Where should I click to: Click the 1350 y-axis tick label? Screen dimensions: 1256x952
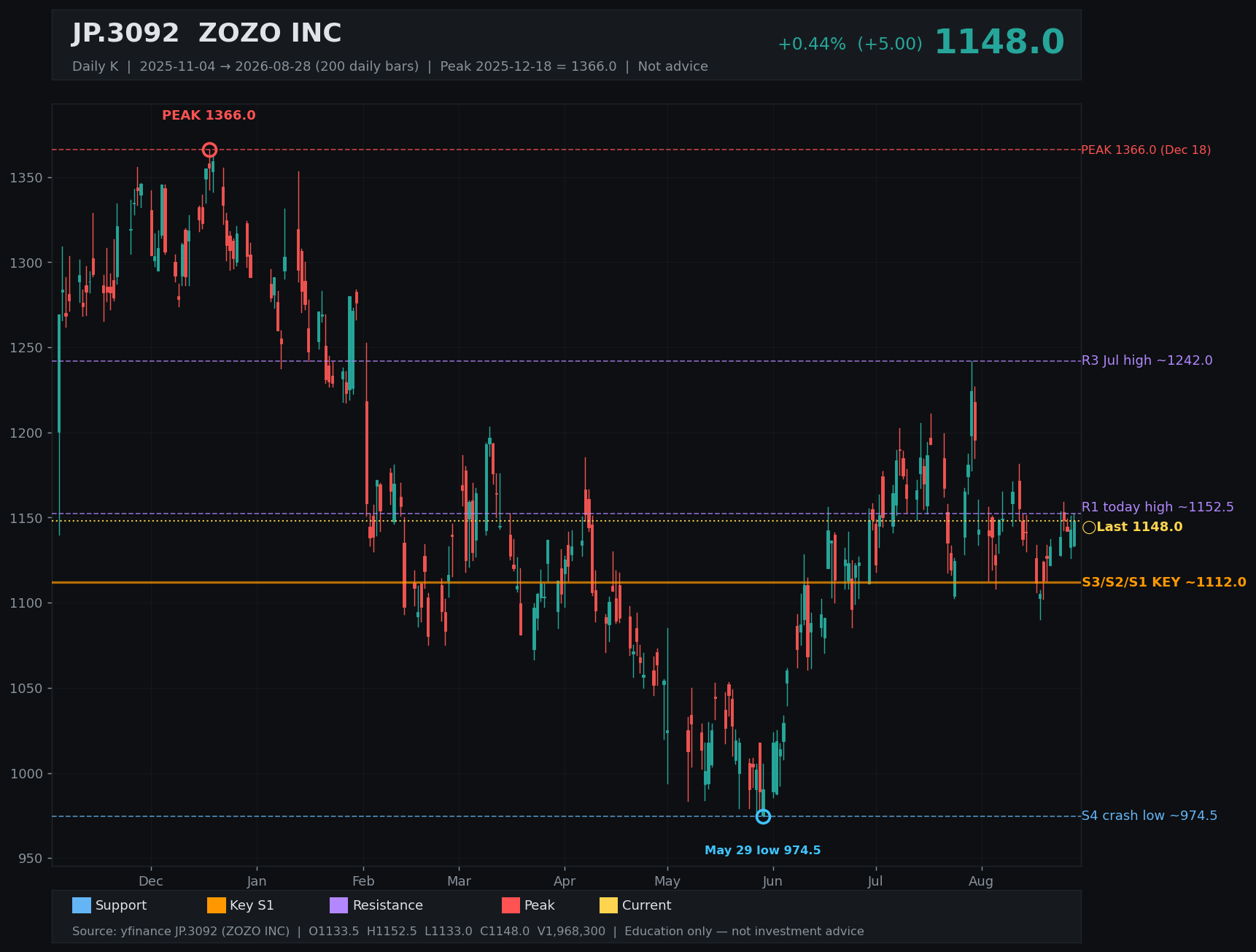tap(26, 178)
